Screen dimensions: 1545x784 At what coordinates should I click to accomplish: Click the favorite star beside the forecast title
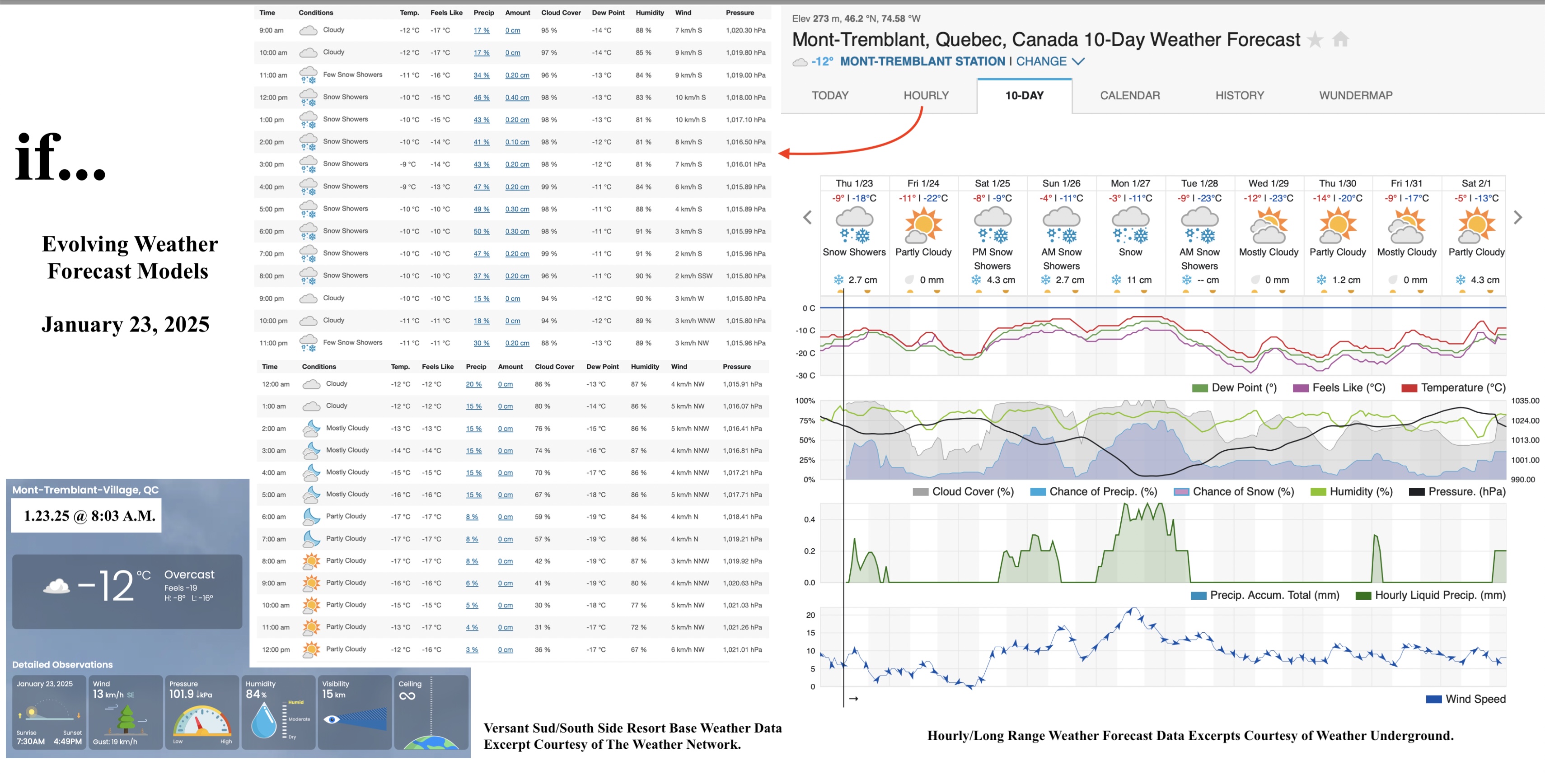1314,40
